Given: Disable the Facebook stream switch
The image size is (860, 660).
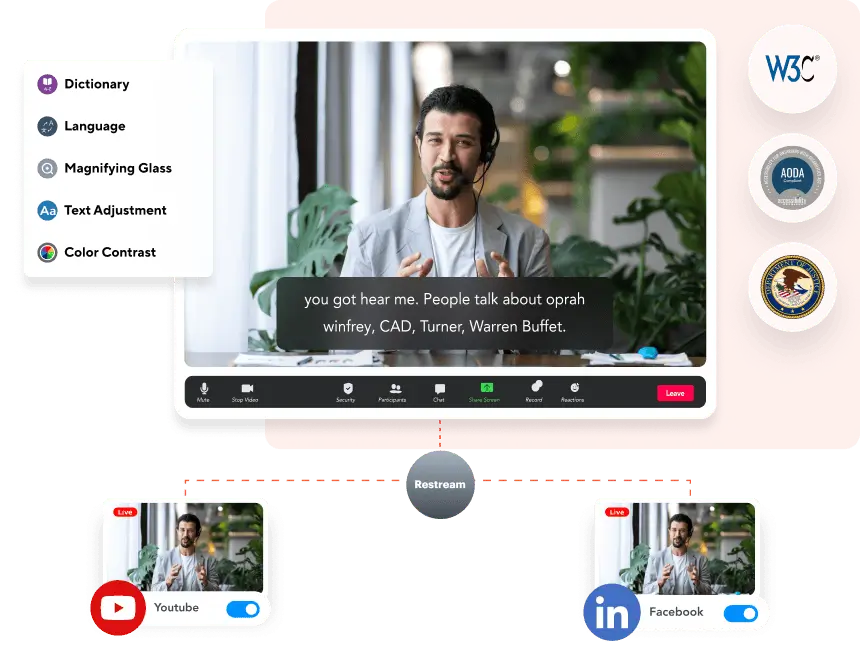Looking at the screenshot, I should [x=741, y=613].
